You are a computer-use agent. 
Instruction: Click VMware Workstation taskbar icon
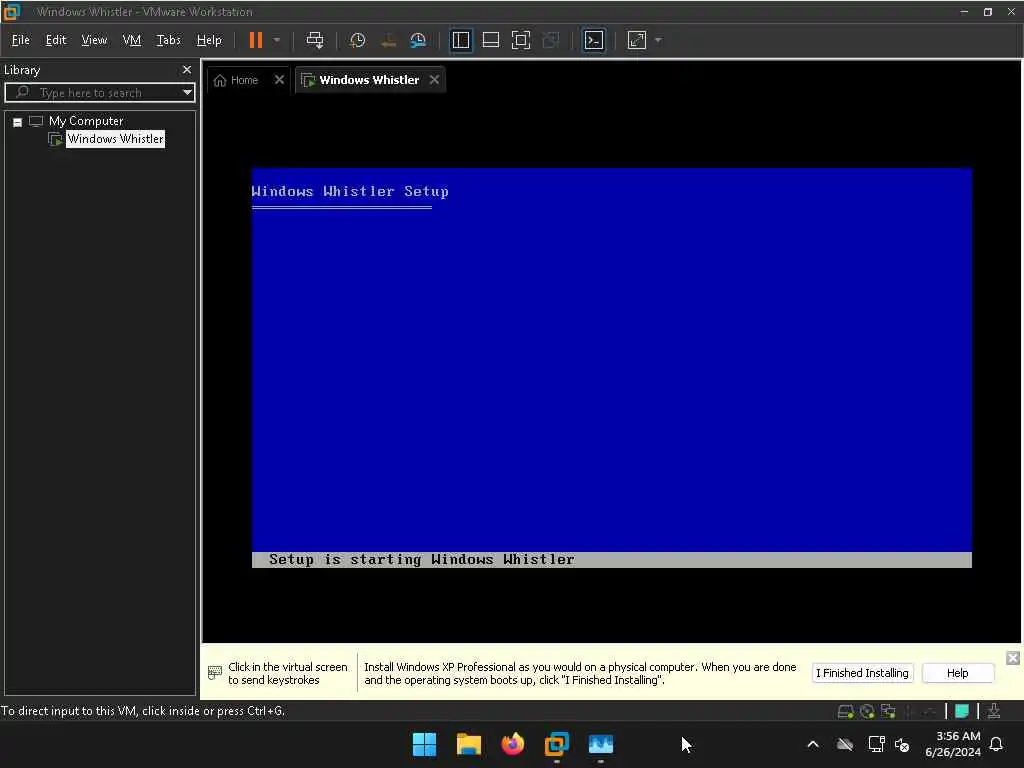click(x=556, y=744)
